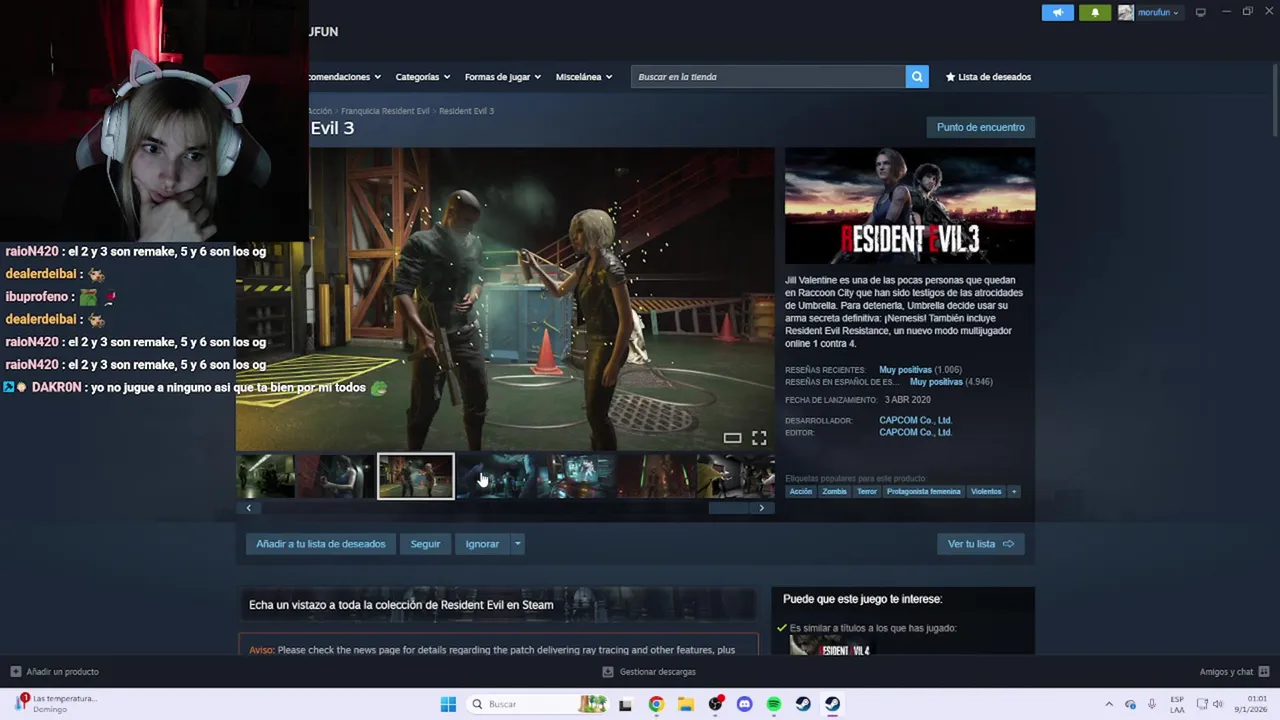Click Añadir a tu lista de deseados
1280x720 pixels.
click(320, 544)
